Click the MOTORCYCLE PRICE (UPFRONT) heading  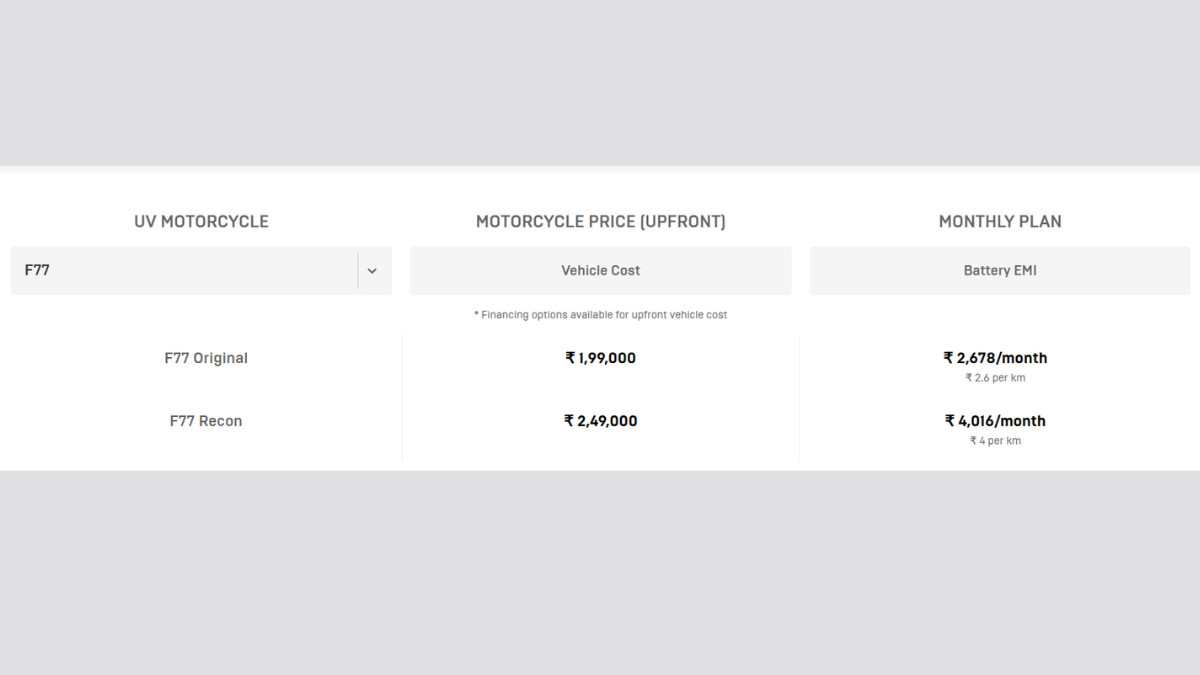tap(600, 222)
